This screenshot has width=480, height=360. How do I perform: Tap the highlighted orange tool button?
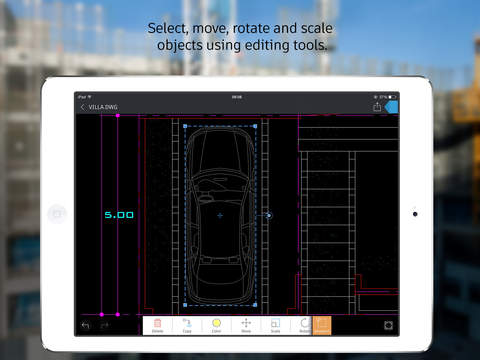[322, 325]
